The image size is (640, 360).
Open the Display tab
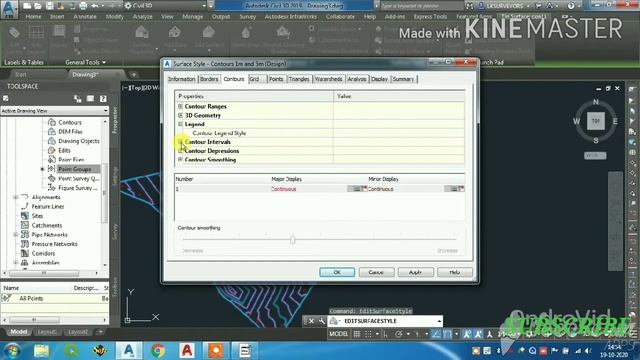(x=380, y=79)
